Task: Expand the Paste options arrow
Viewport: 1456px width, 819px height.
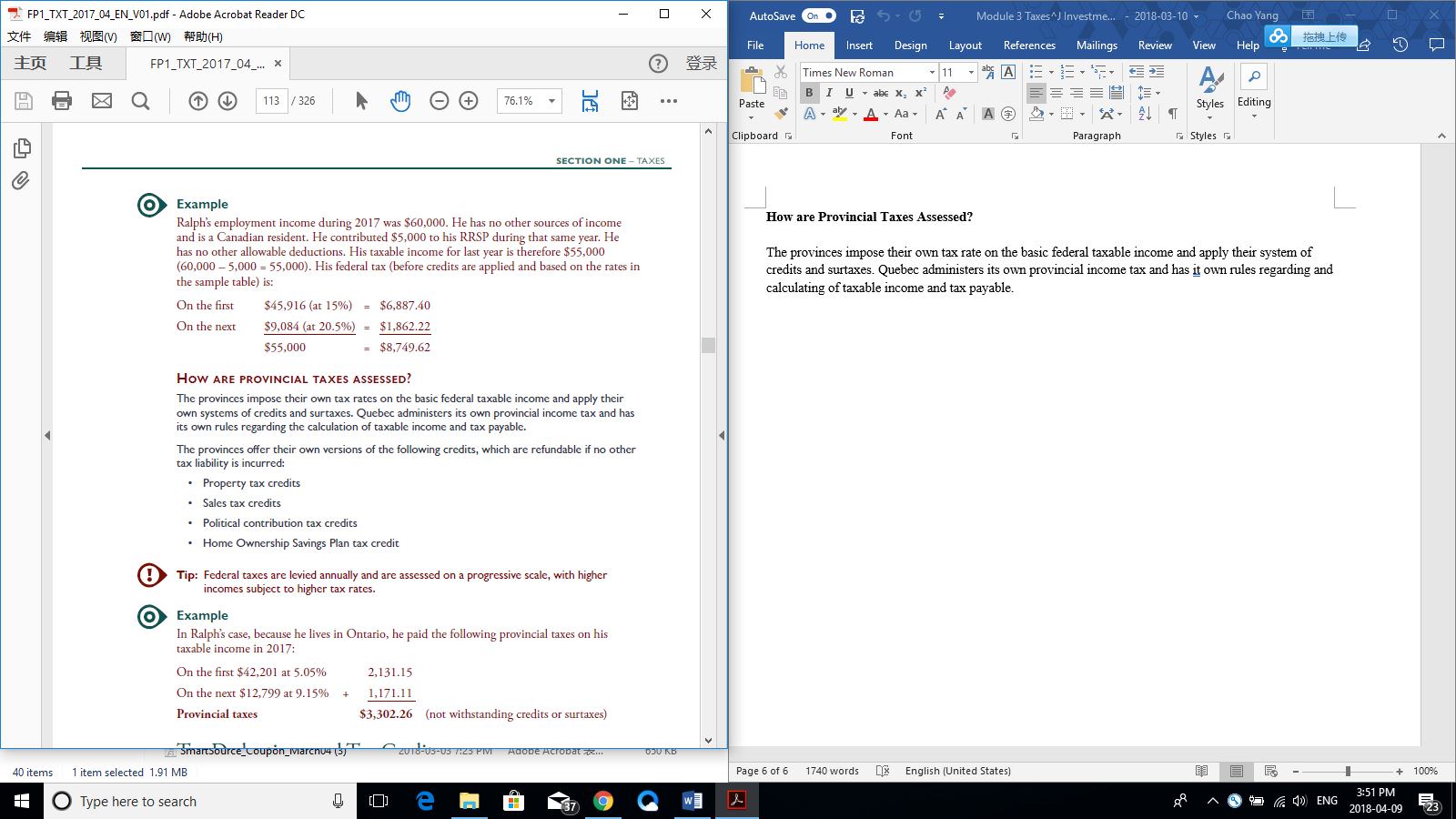Action: click(752, 117)
